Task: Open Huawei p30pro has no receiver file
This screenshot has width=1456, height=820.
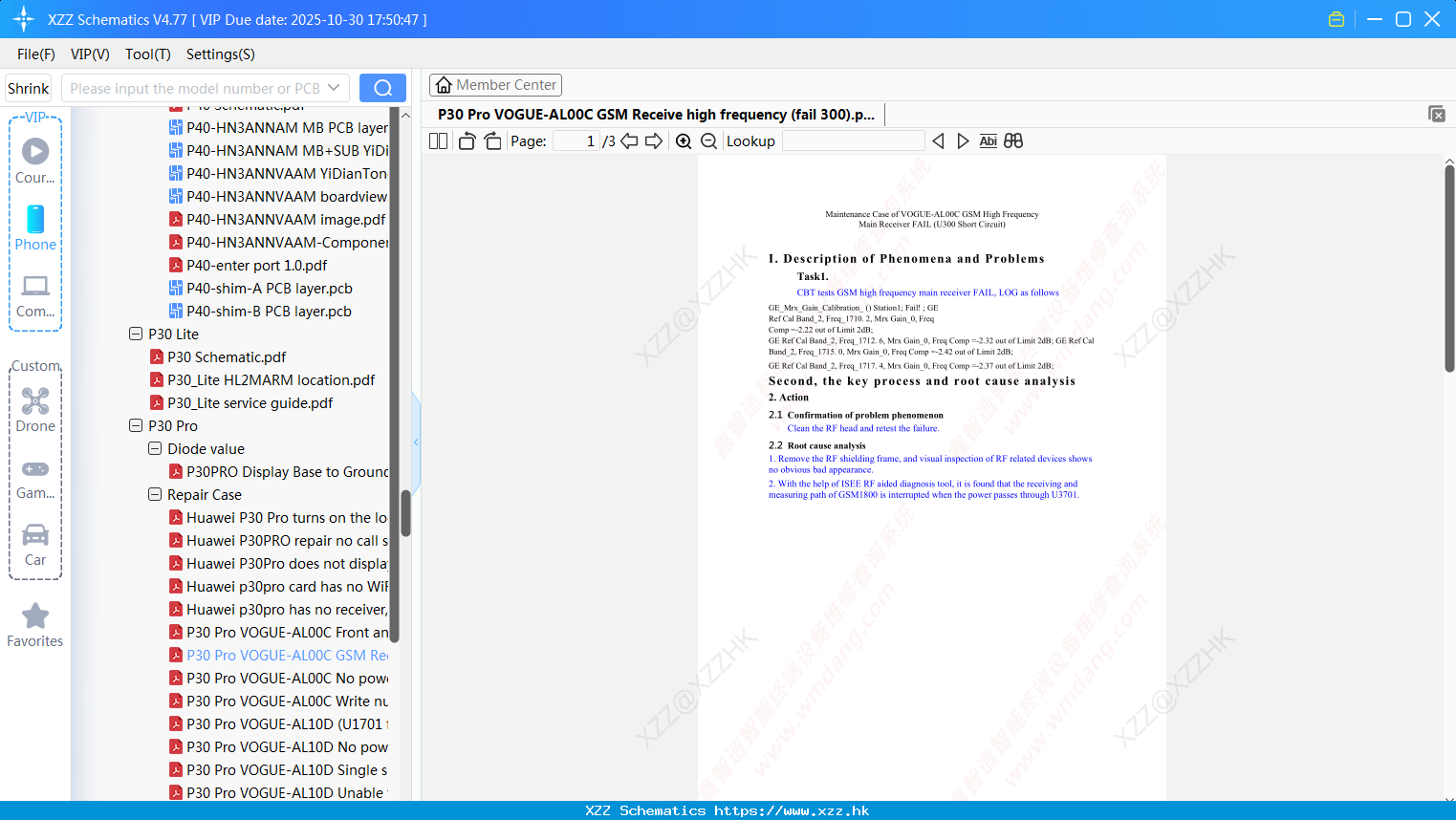Action: [278, 609]
